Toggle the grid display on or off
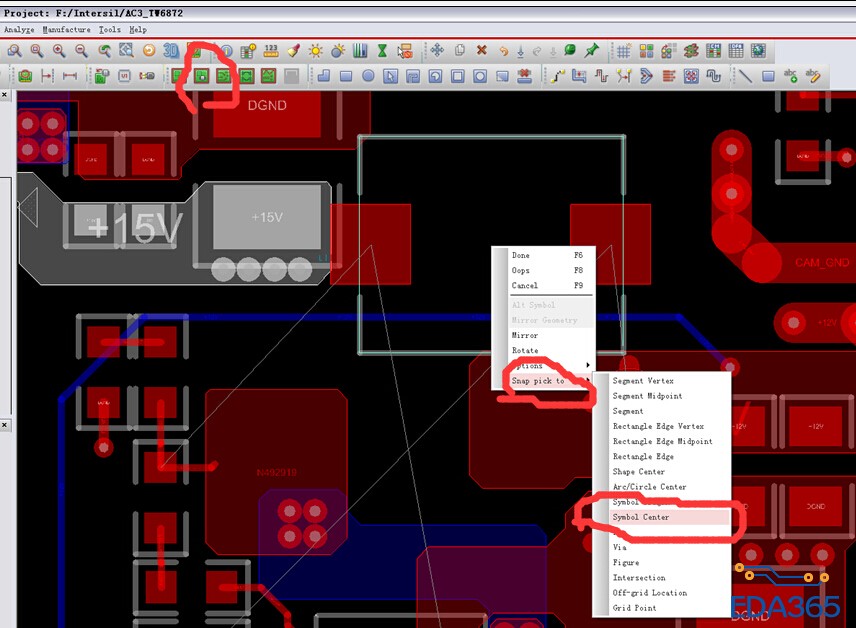The image size is (856, 628). (x=624, y=51)
